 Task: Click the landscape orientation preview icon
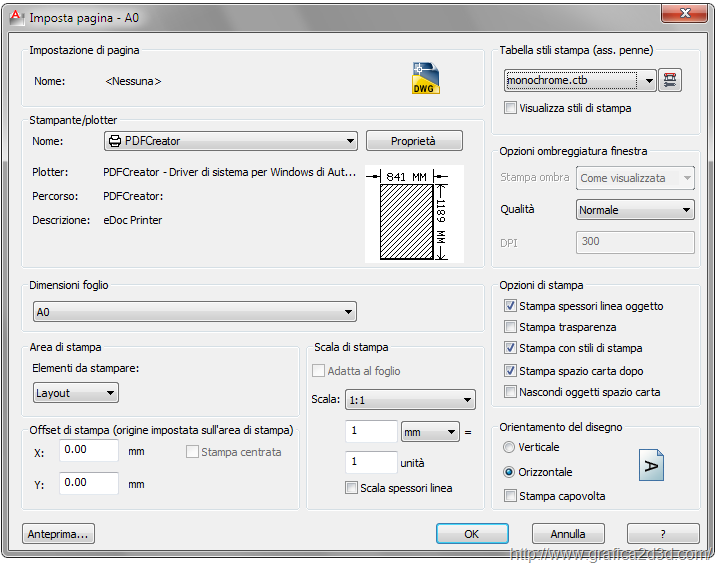point(651,465)
